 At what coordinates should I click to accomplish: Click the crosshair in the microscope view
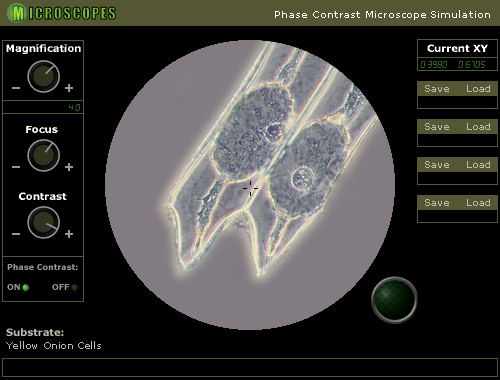(x=250, y=188)
